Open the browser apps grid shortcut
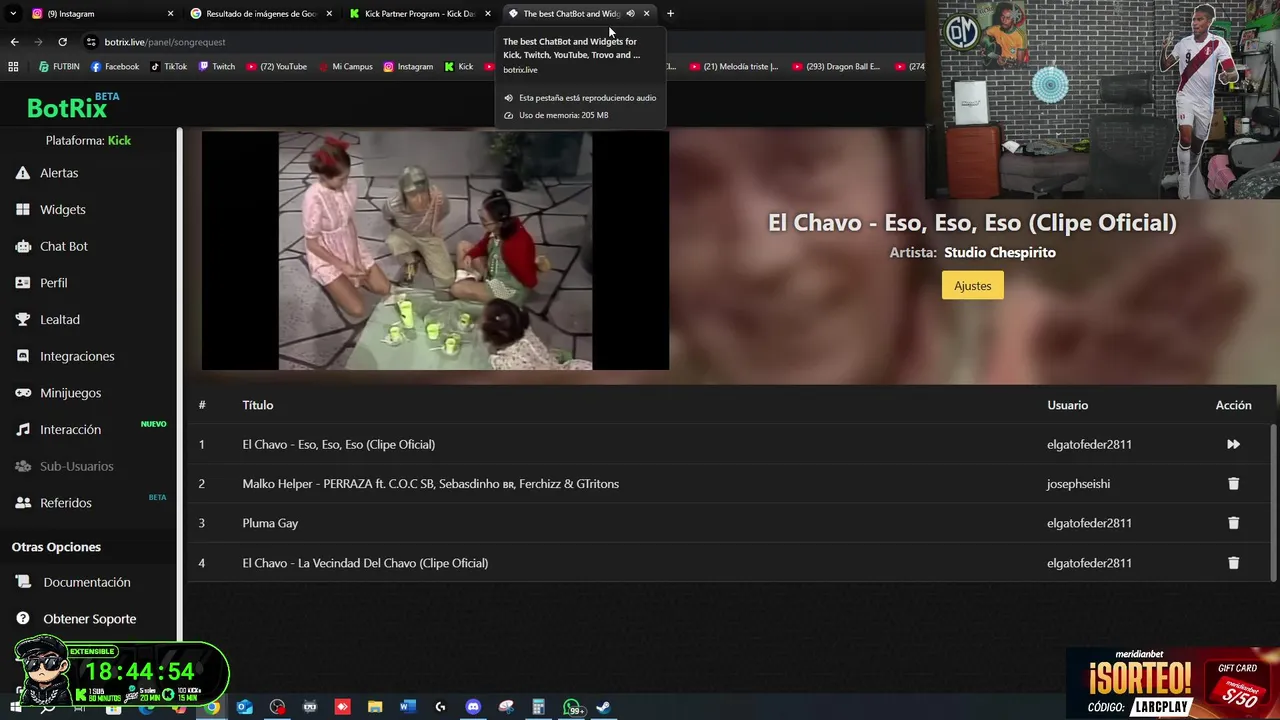The image size is (1280, 720). coord(13,67)
